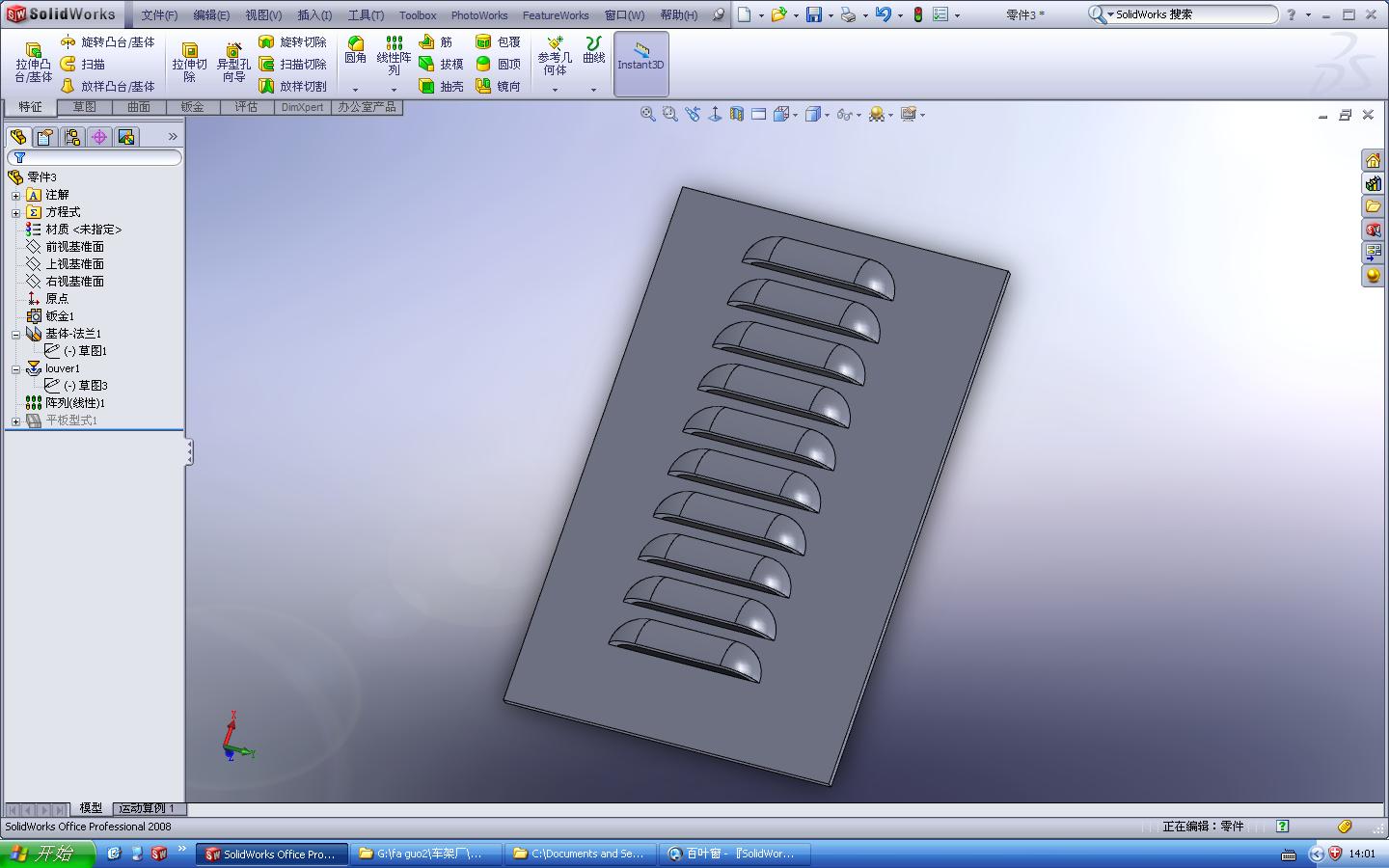
Task: Start the 放样凸台/基体 loft boss tool
Action: [x=107, y=87]
